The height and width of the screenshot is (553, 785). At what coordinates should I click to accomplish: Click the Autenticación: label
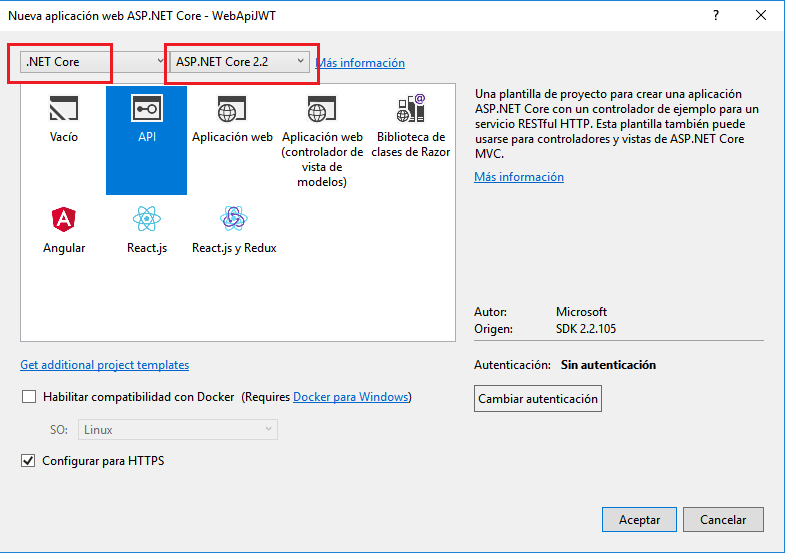click(512, 365)
